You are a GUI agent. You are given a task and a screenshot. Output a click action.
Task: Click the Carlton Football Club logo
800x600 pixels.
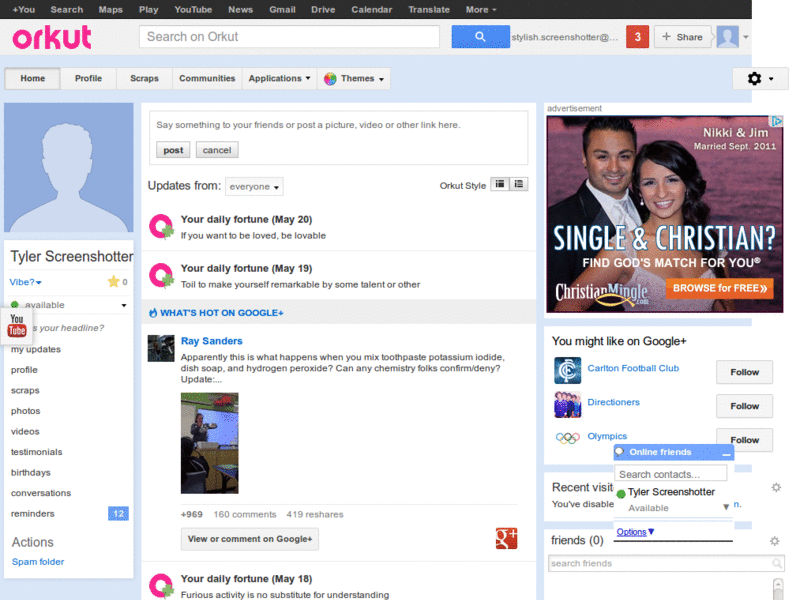coord(567,370)
